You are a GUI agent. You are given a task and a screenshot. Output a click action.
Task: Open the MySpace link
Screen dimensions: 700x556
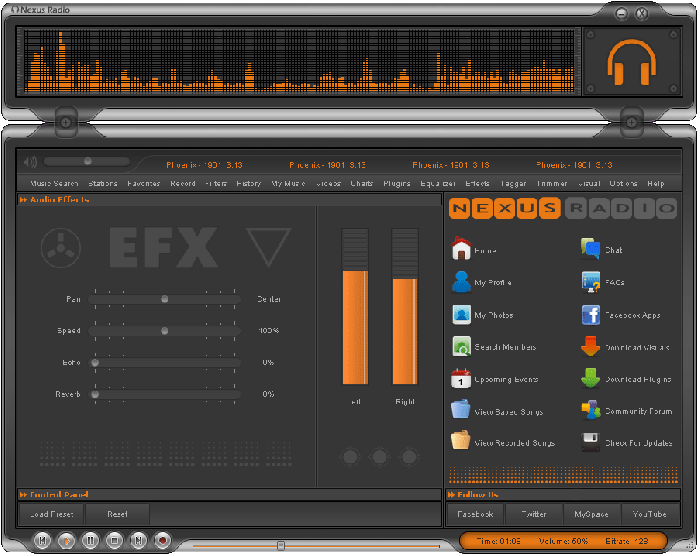click(x=592, y=514)
